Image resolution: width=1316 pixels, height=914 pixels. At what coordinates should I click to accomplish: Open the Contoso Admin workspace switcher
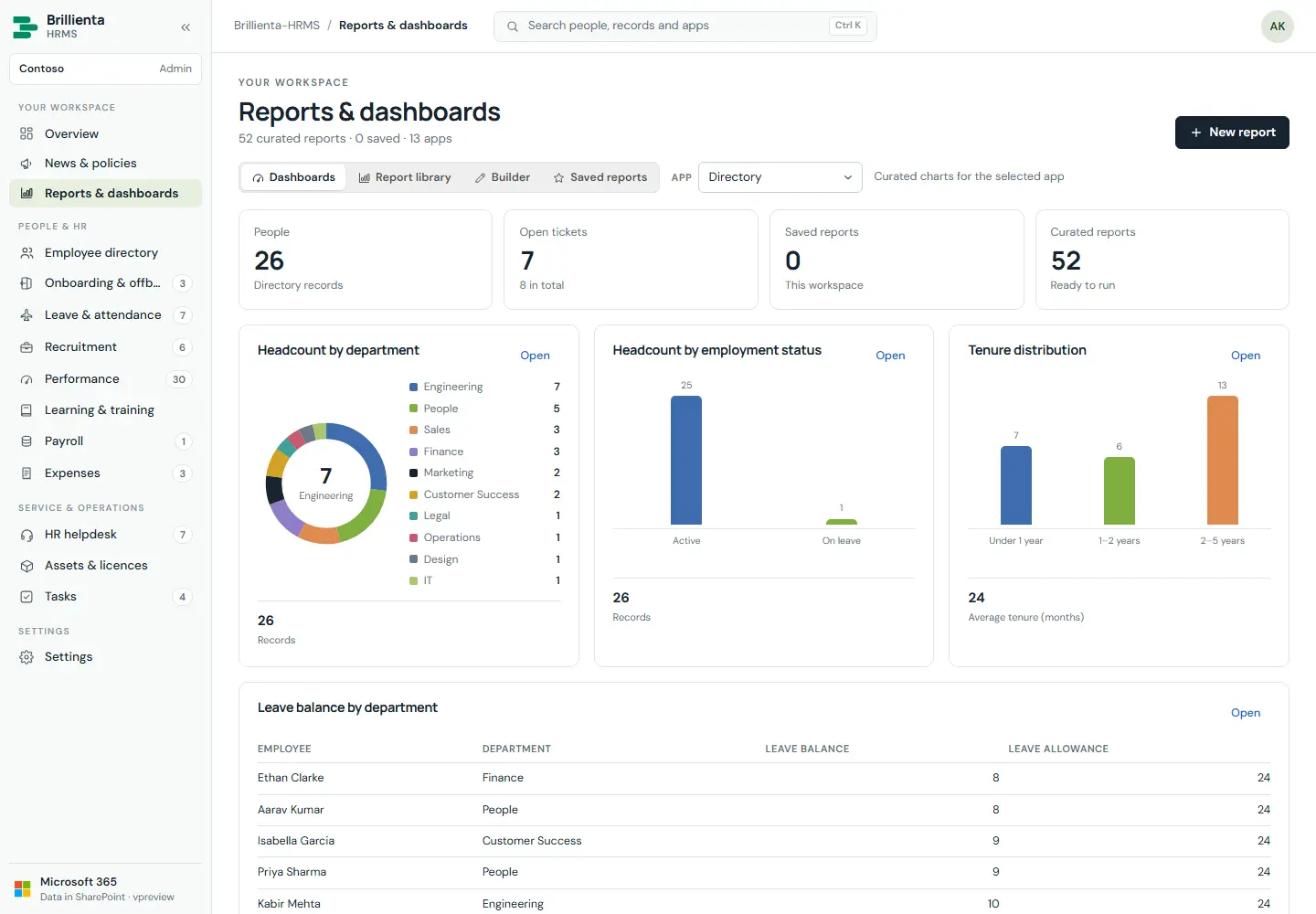(105, 69)
